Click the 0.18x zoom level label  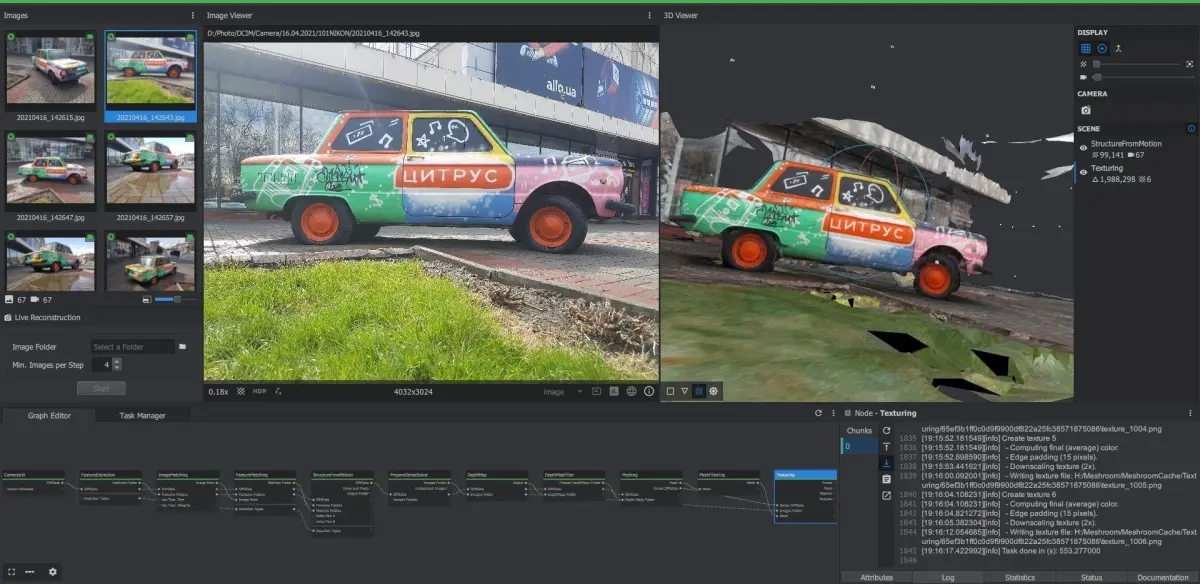click(x=218, y=392)
